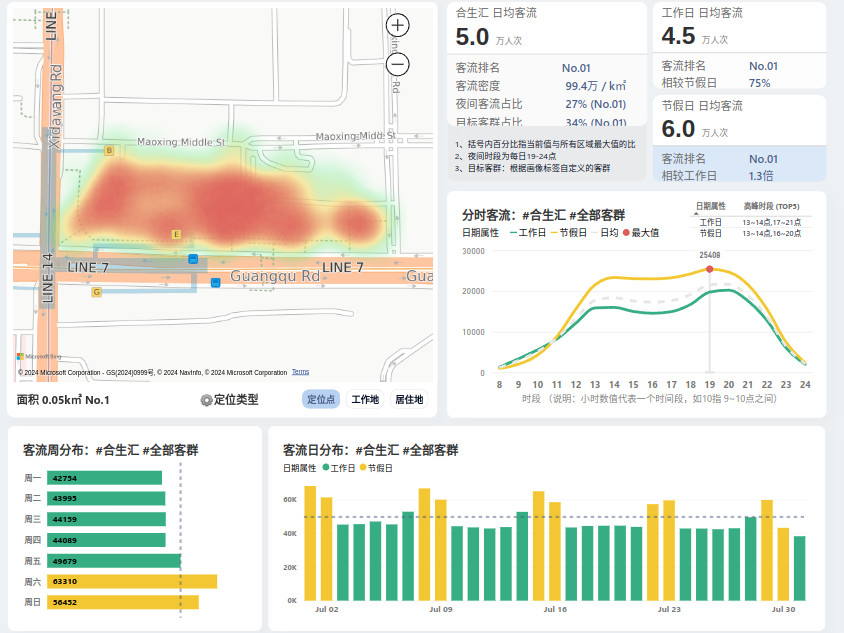Toggle 工作日 legend in daily distribution chart

pyautogui.click(x=339, y=468)
